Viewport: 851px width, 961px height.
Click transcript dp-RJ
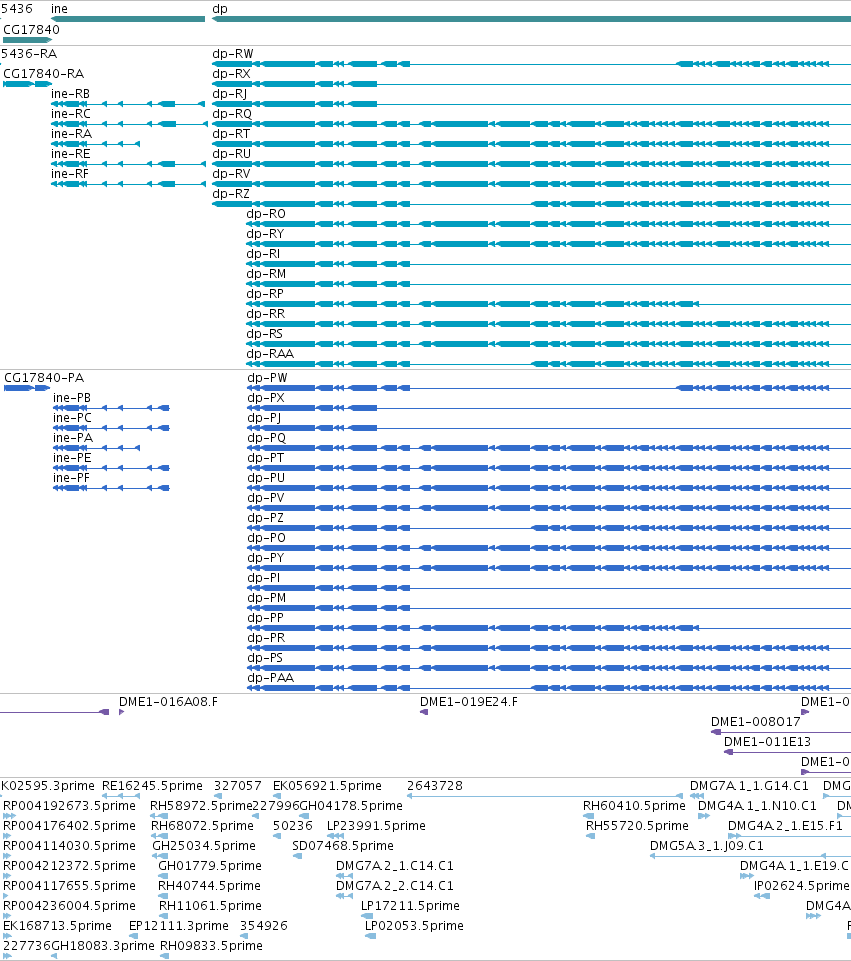click(230, 94)
